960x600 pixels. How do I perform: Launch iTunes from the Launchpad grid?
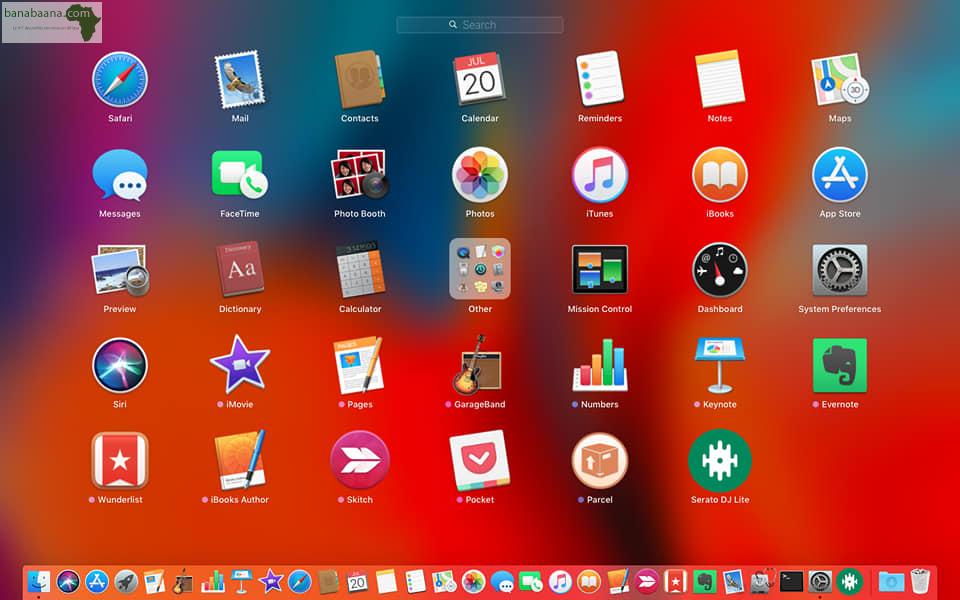point(599,175)
